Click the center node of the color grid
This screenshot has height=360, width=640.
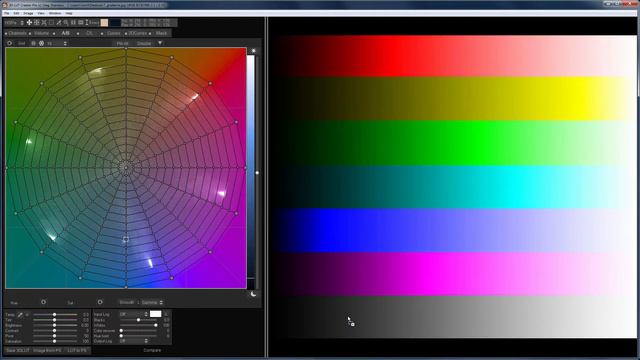126,167
